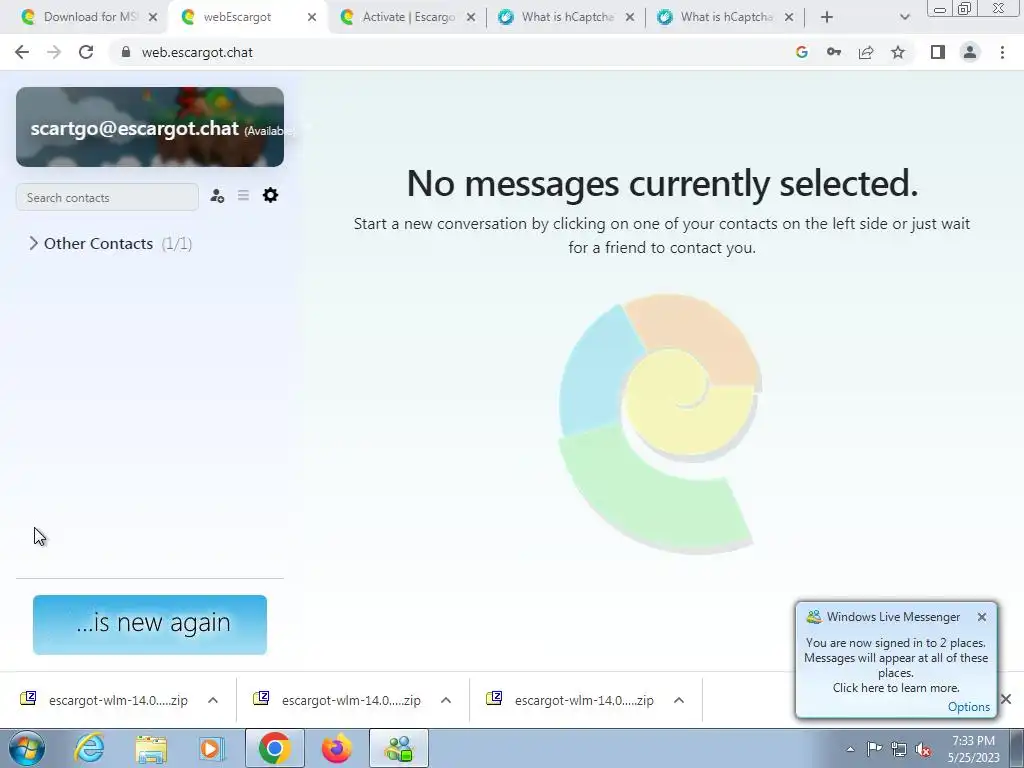The width and height of the screenshot is (1024, 768).
Task: Close the Download for MSN tab
Action: pyautogui.click(x=153, y=17)
